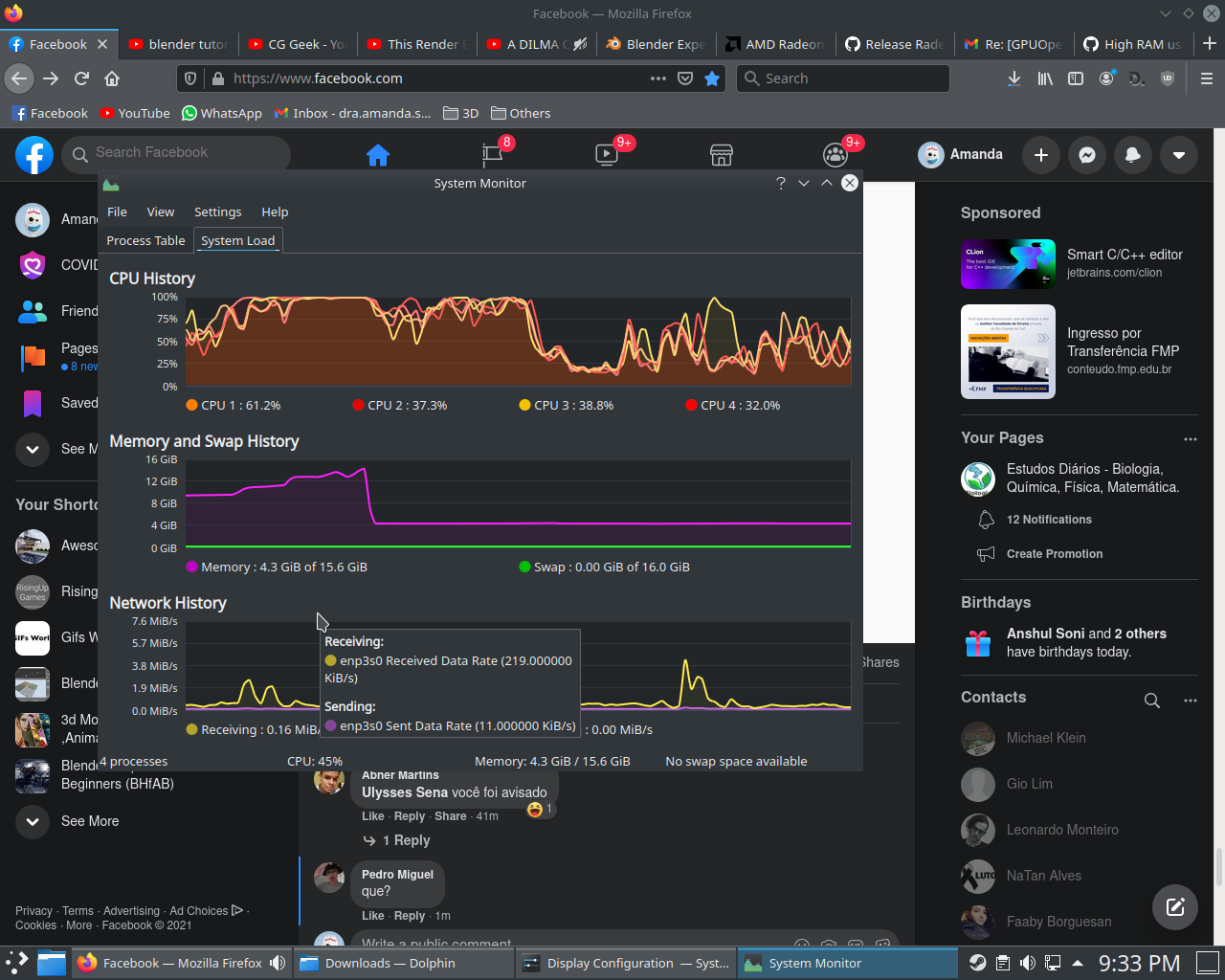The height and width of the screenshot is (980, 1225).
Task: Expand hidden system tray icons arrow
Action: [x=1076, y=962]
